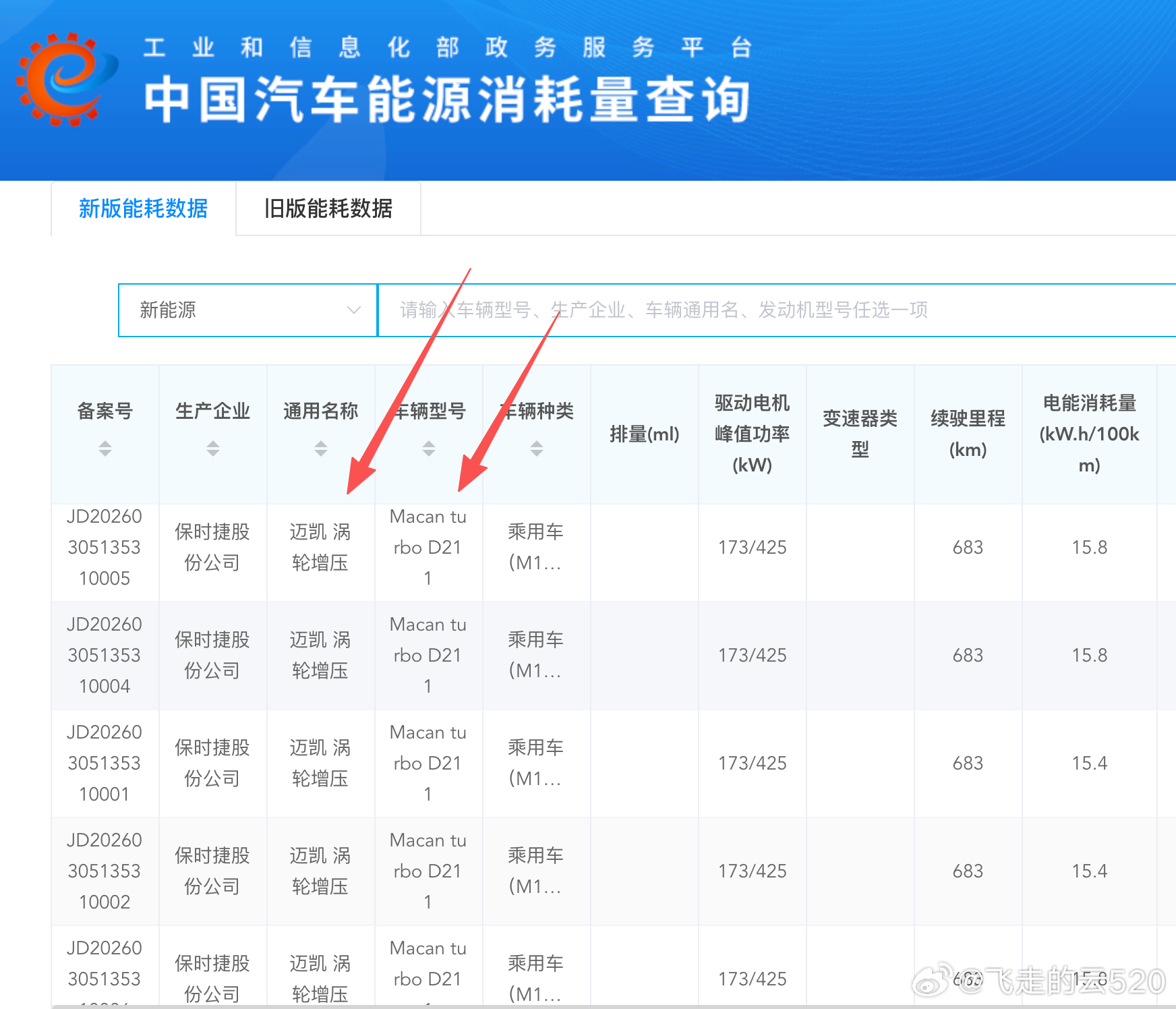This screenshot has width=1176, height=1009.
Task: Select record number ending in 10004
Action: coord(105,655)
